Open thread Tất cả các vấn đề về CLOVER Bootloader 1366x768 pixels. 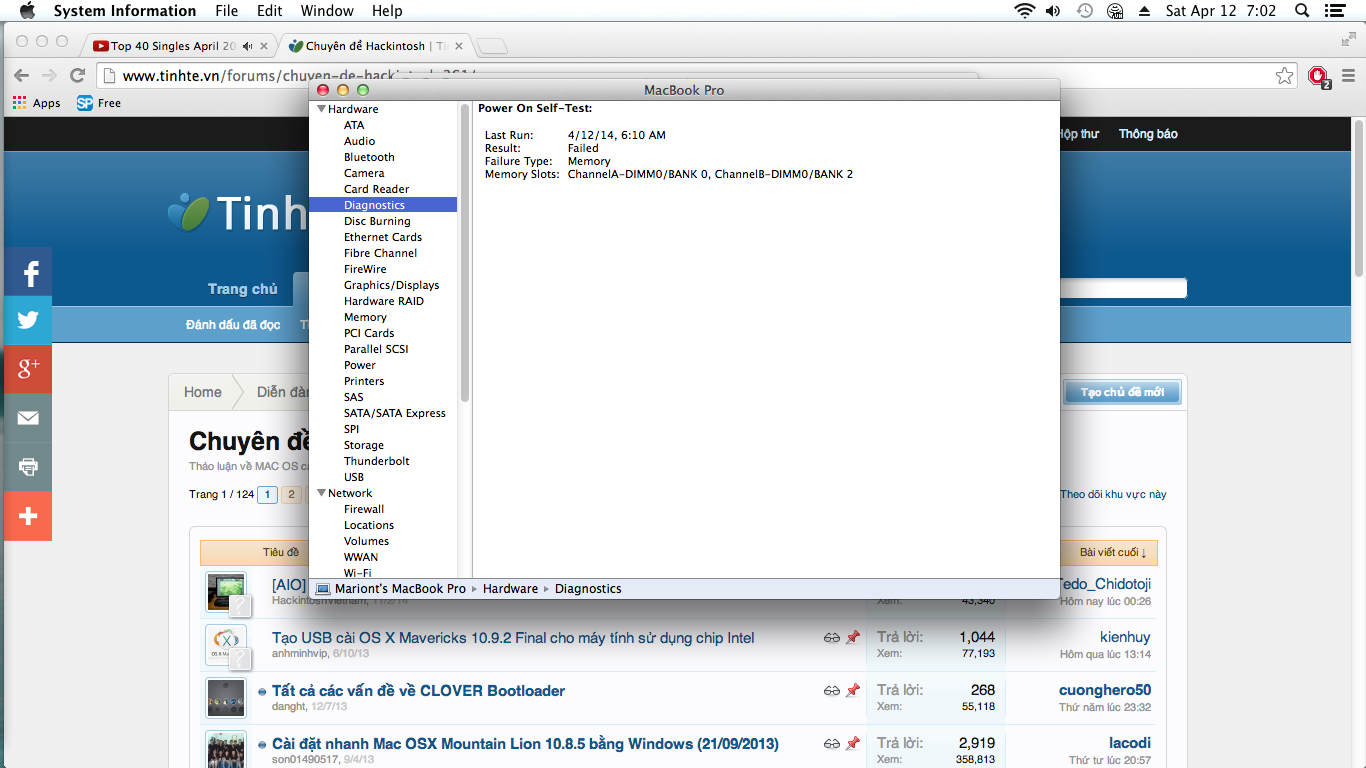[x=418, y=691]
